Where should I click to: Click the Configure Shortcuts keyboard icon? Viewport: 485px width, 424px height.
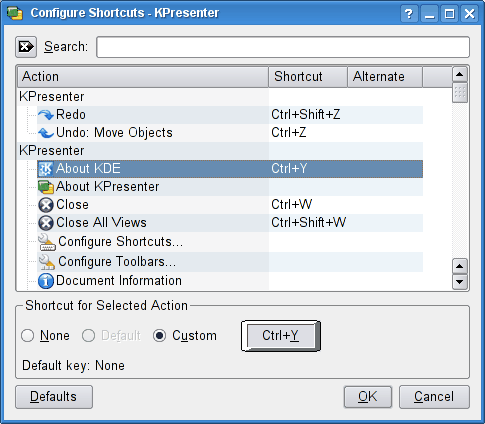[x=47, y=242]
